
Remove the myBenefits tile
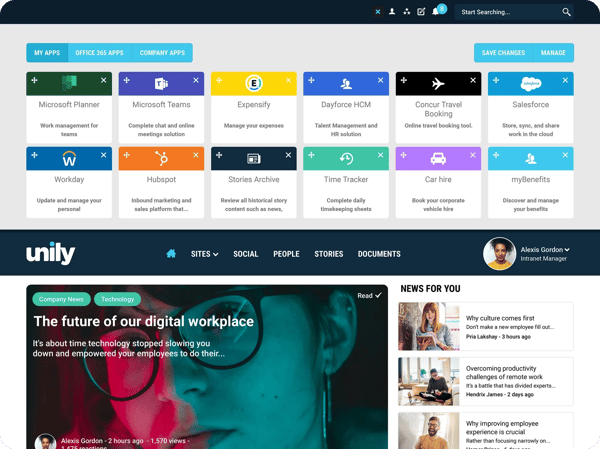(x=565, y=155)
